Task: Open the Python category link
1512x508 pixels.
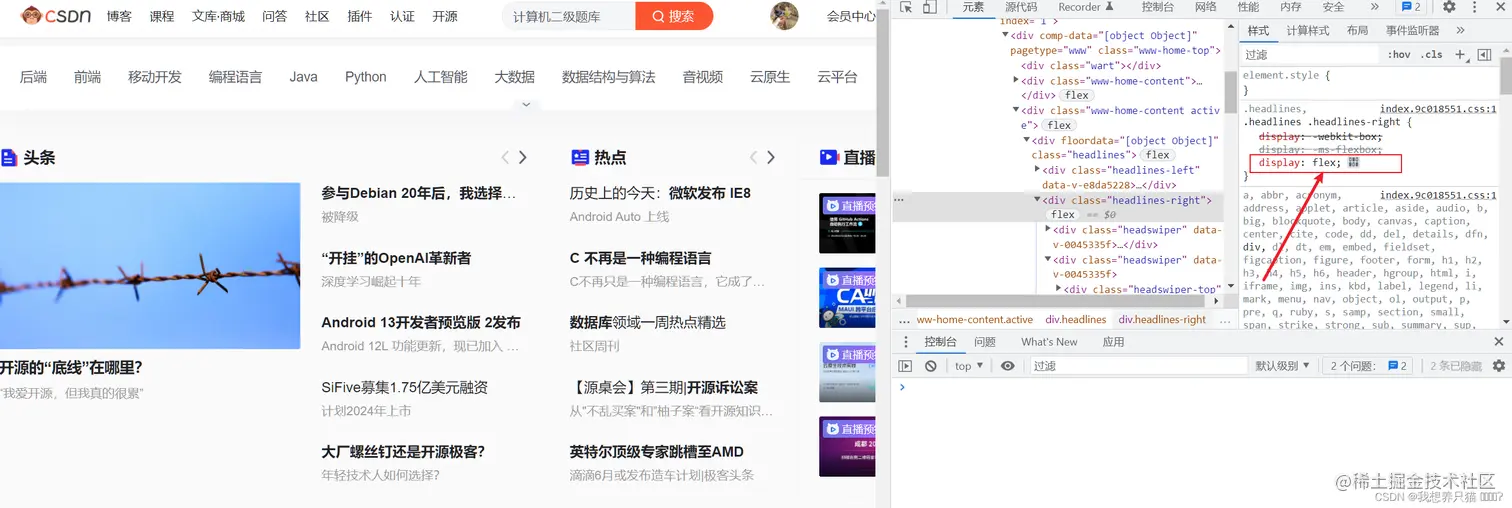Action: tap(366, 77)
